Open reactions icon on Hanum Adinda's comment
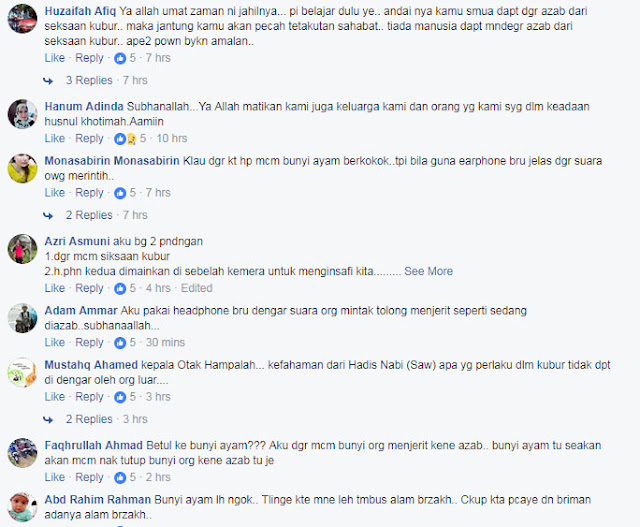 125,139
